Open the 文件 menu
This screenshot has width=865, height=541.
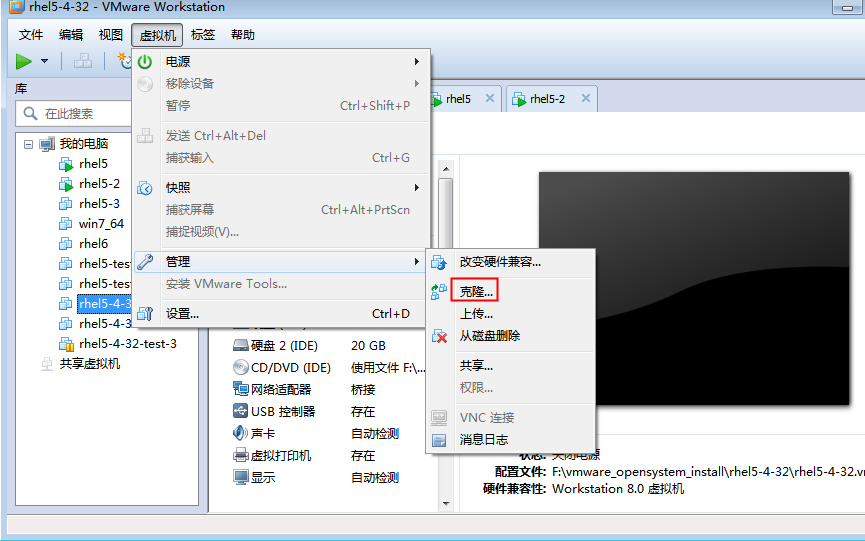coord(30,35)
